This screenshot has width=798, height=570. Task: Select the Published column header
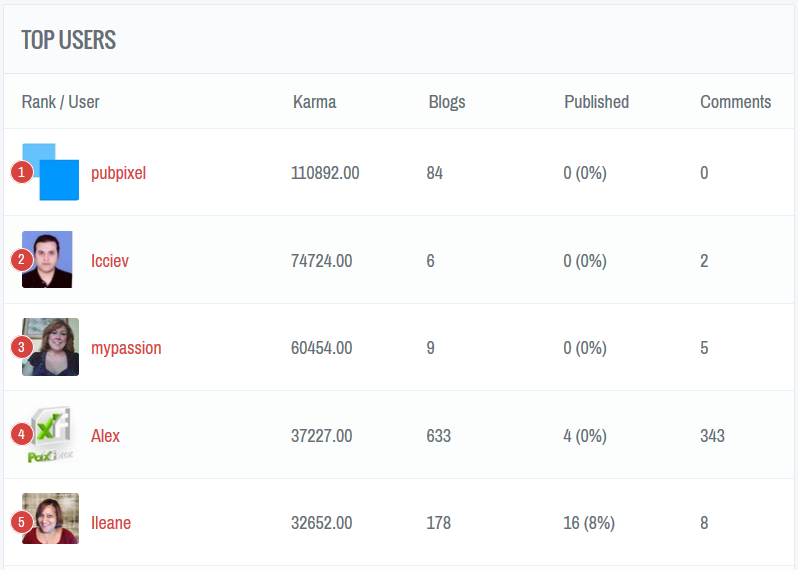pyautogui.click(x=596, y=102)
